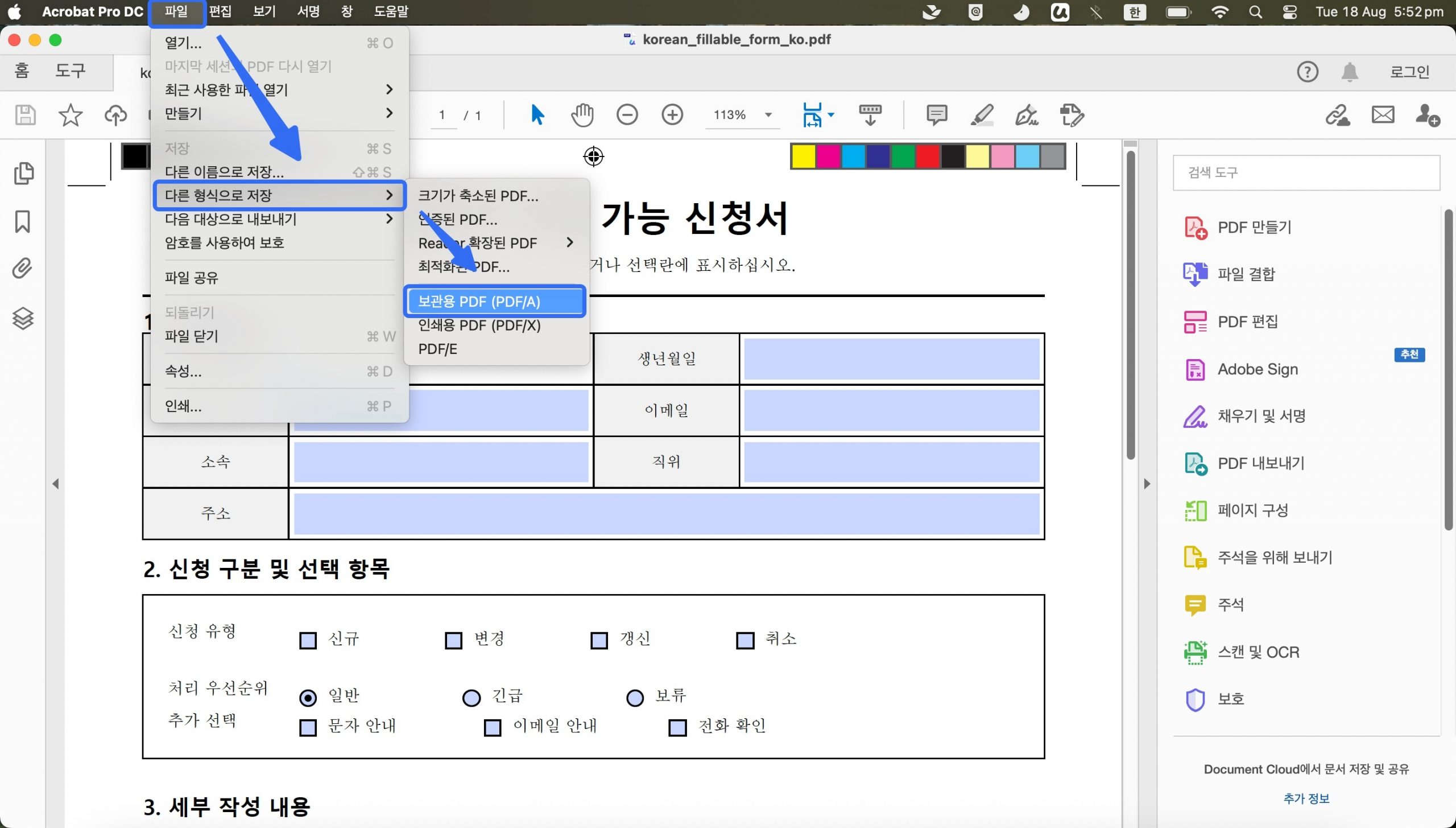The height and width of the screenshot is (828, 1456).
Task: Select the Highlighter pen tool
Action: point(982,115)
